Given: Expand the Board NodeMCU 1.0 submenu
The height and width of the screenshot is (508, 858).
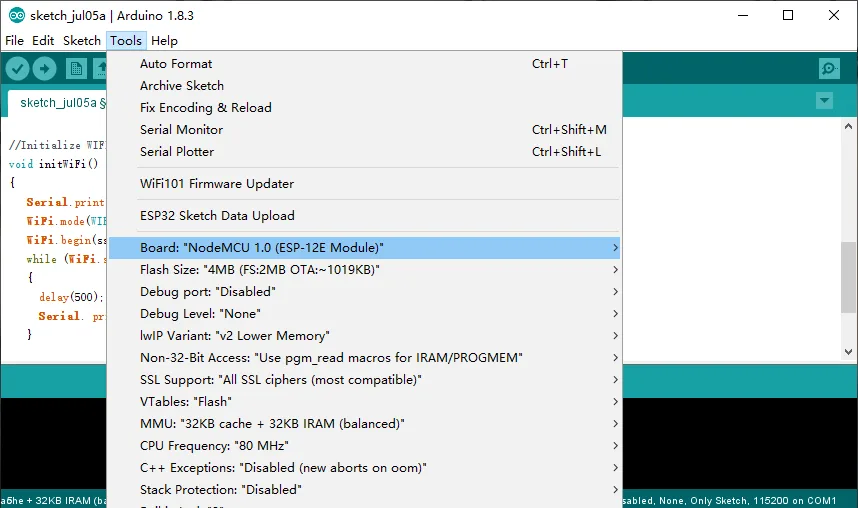Looking at the screenshot, I should (x=364, y=247).
